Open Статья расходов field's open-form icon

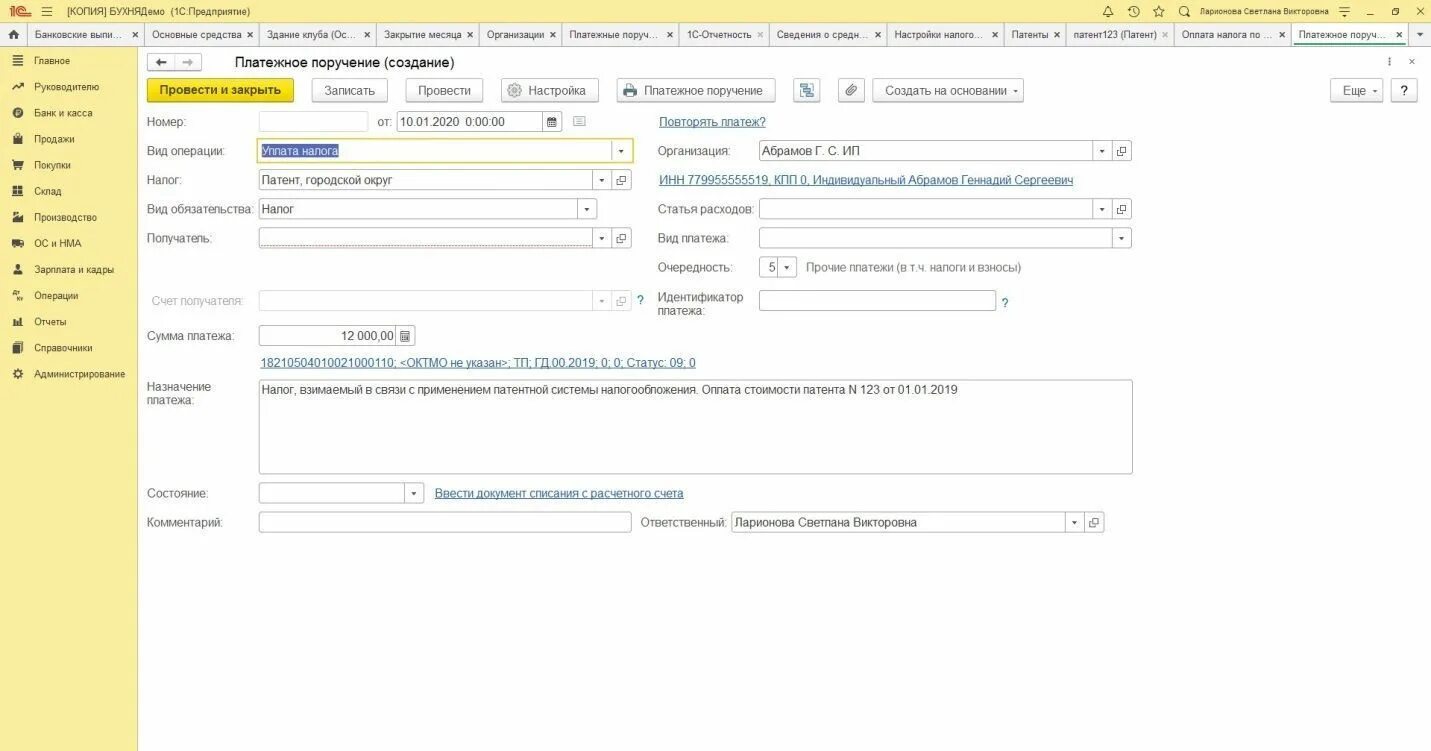[1122, 209]
